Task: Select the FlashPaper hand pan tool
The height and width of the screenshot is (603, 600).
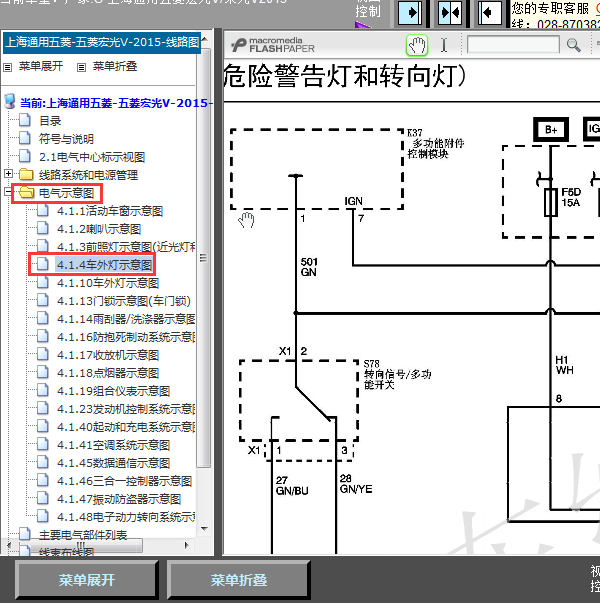Action: pyautogui.click(x=417, y=45)
